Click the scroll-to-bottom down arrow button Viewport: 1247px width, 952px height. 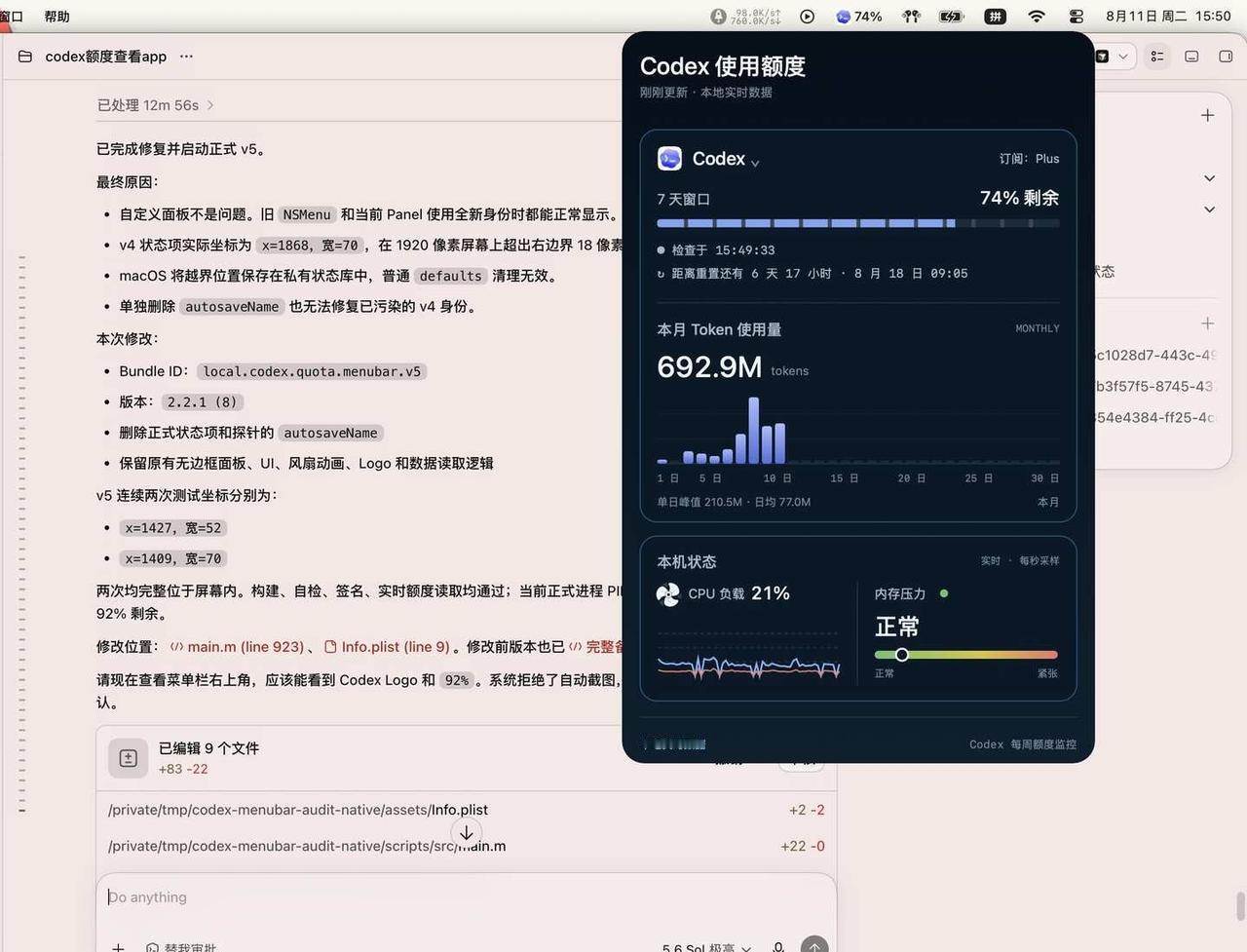pyautogui.click(x=467, y=833)
